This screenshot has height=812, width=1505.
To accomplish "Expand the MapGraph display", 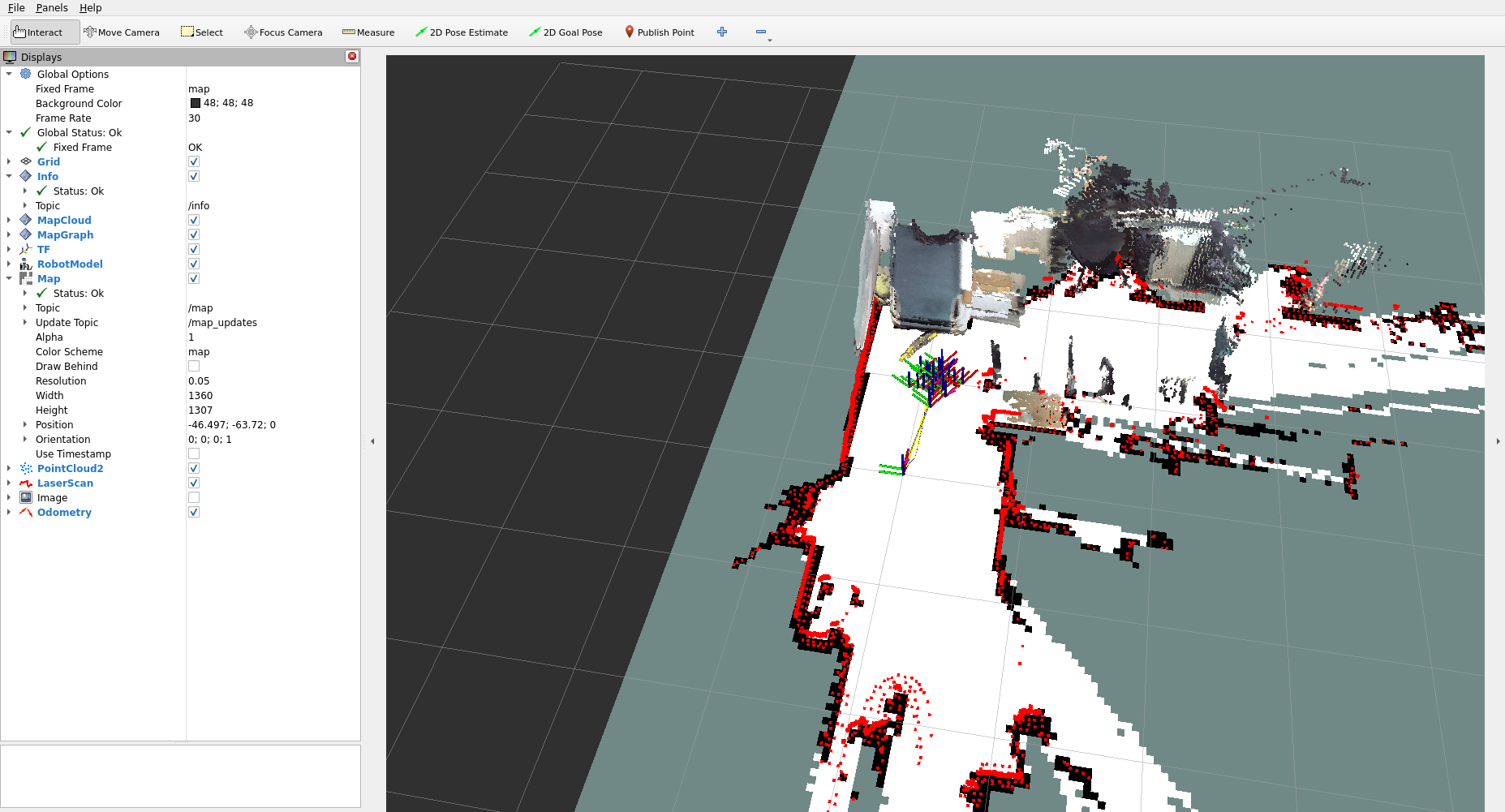I will 9,234.
